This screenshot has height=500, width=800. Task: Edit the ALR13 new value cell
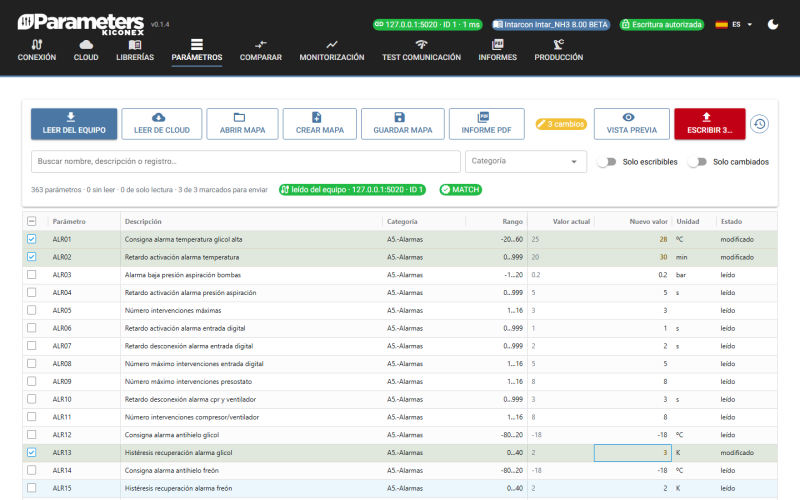[x=633, y=453]
